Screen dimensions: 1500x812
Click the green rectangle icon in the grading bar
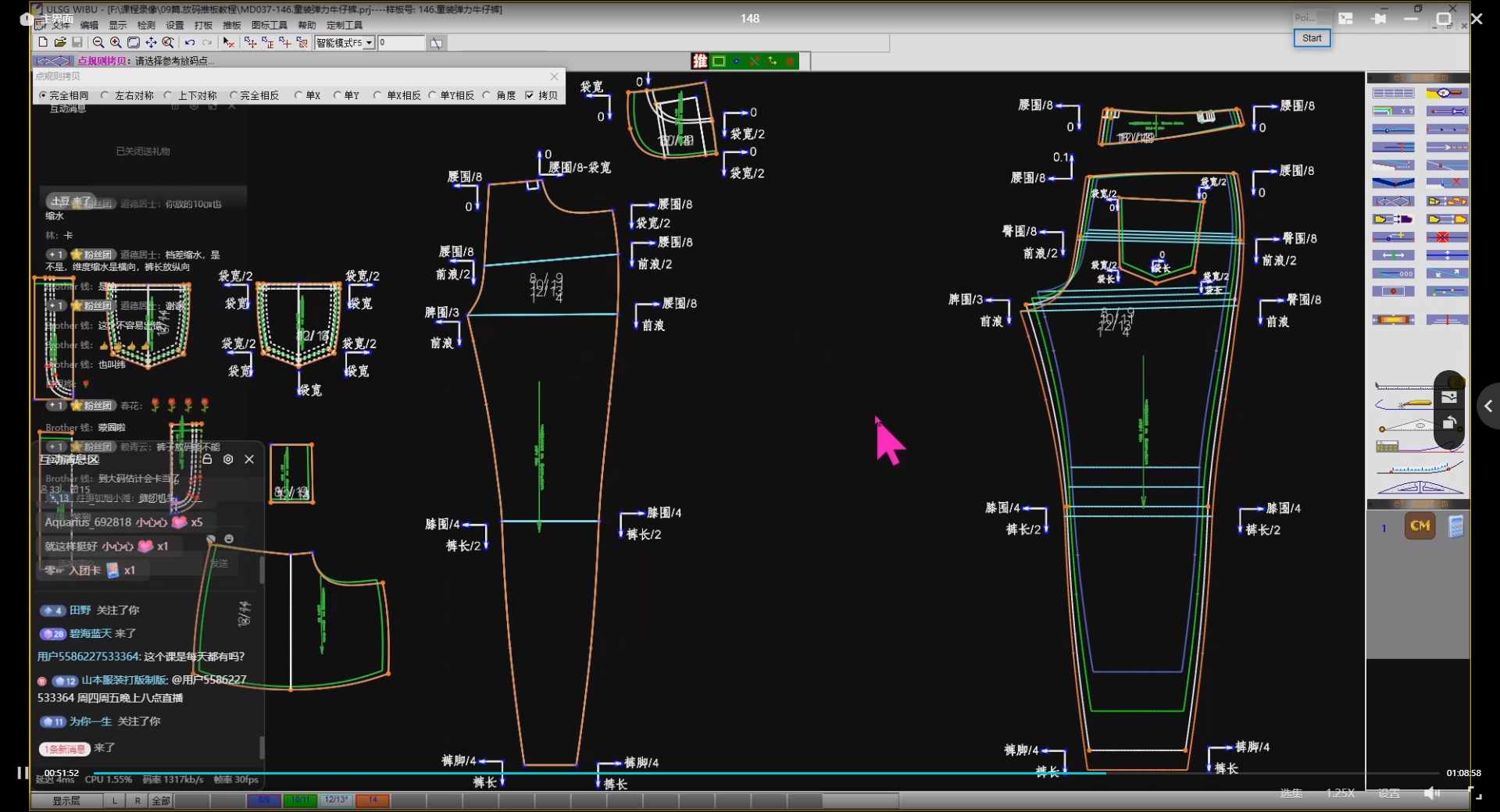(719, 61)
